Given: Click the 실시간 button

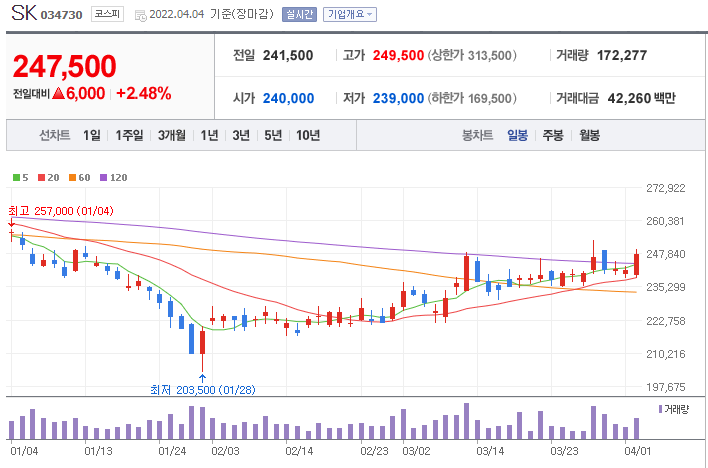Looking at the screenshot, I should click(299, 14).
